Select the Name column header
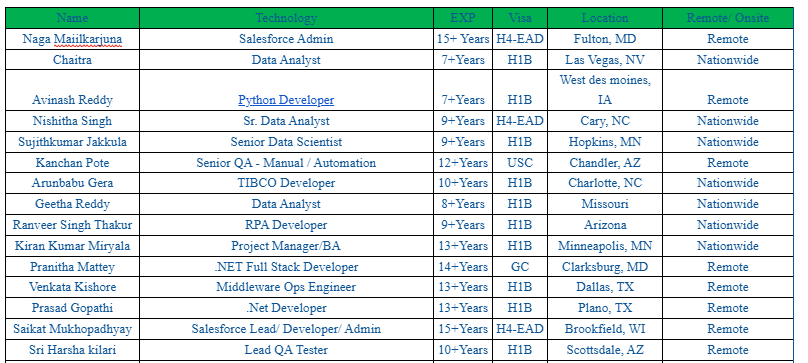This screenshot has width=808, height=363. (73, 18)
